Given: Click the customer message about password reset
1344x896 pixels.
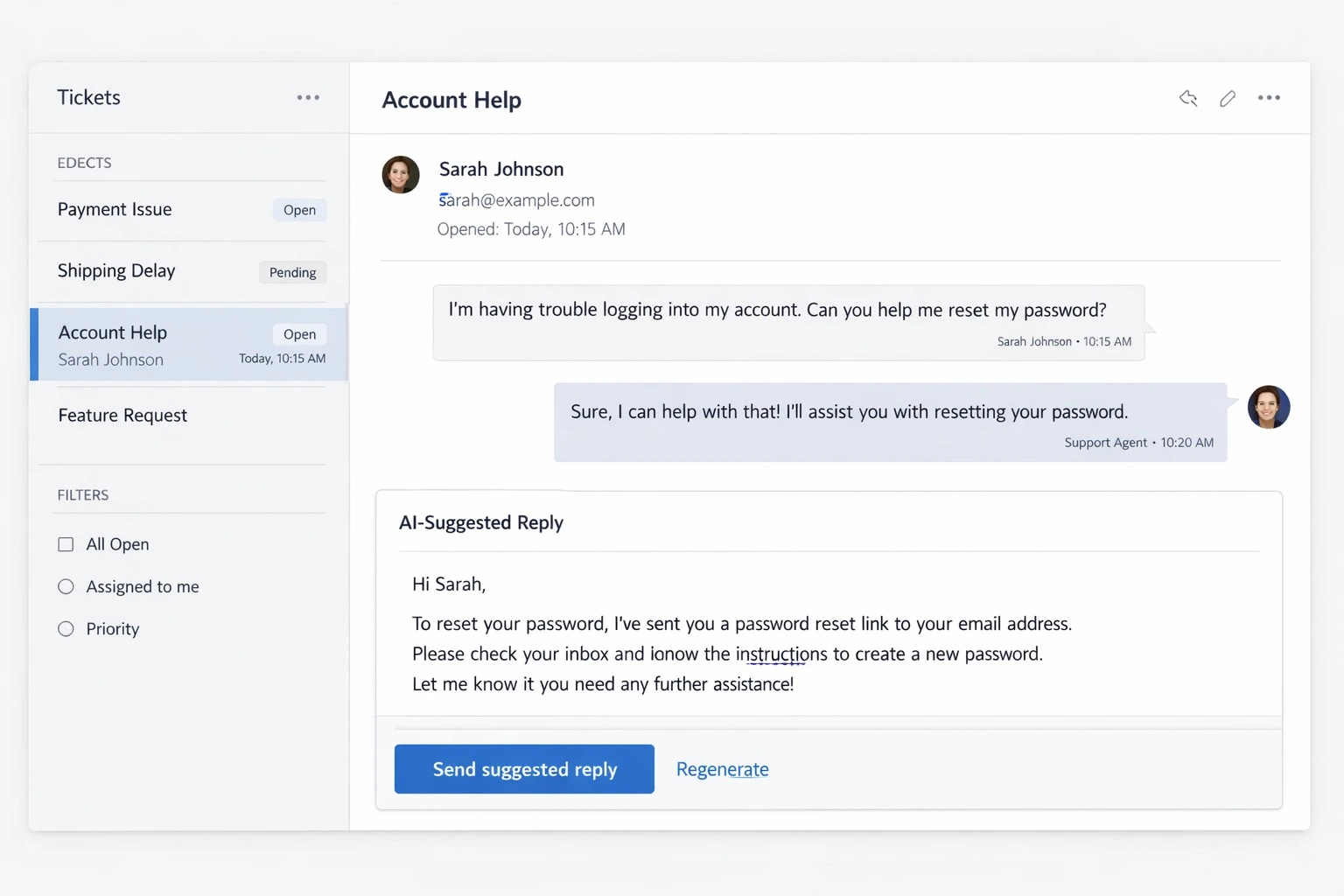Looking at the screenshot, I should click(788, 322).
